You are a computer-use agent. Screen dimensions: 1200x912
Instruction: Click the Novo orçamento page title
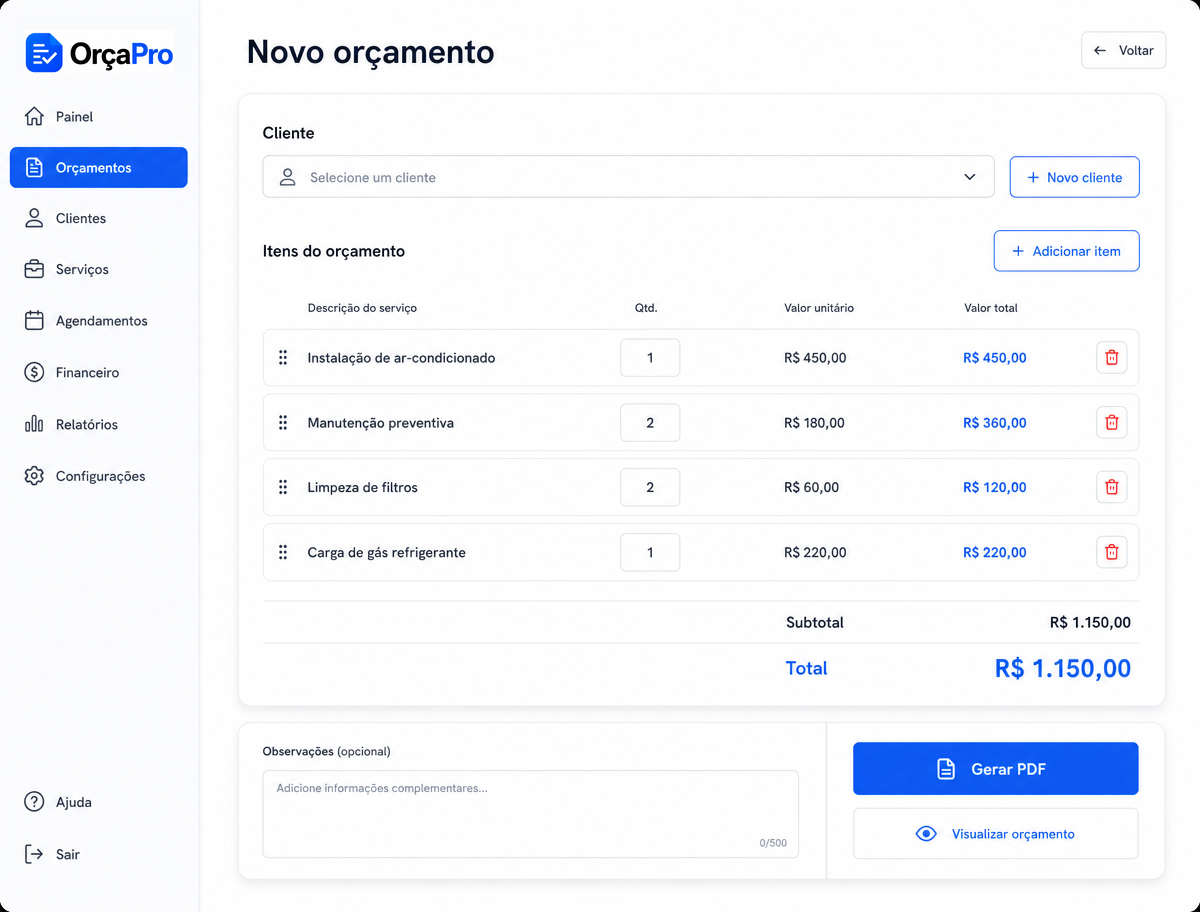tap(371, 52)
